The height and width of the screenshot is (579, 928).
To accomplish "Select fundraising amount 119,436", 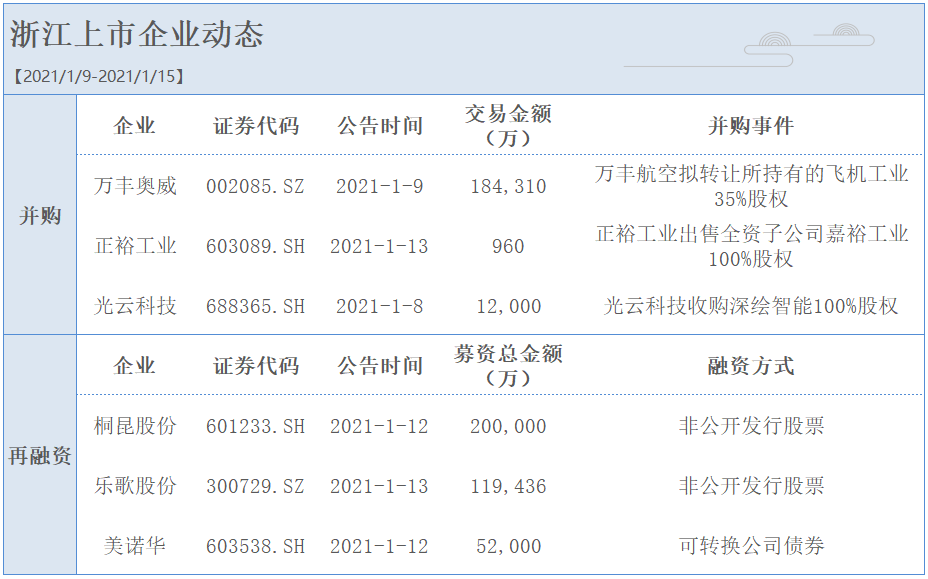I will [x=508, y=487].
